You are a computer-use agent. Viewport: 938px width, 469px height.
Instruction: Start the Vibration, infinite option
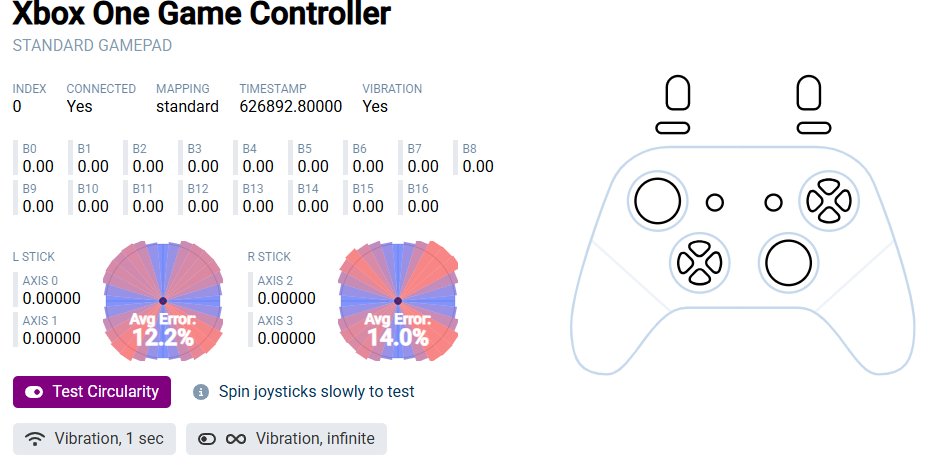tap(286, 439)
